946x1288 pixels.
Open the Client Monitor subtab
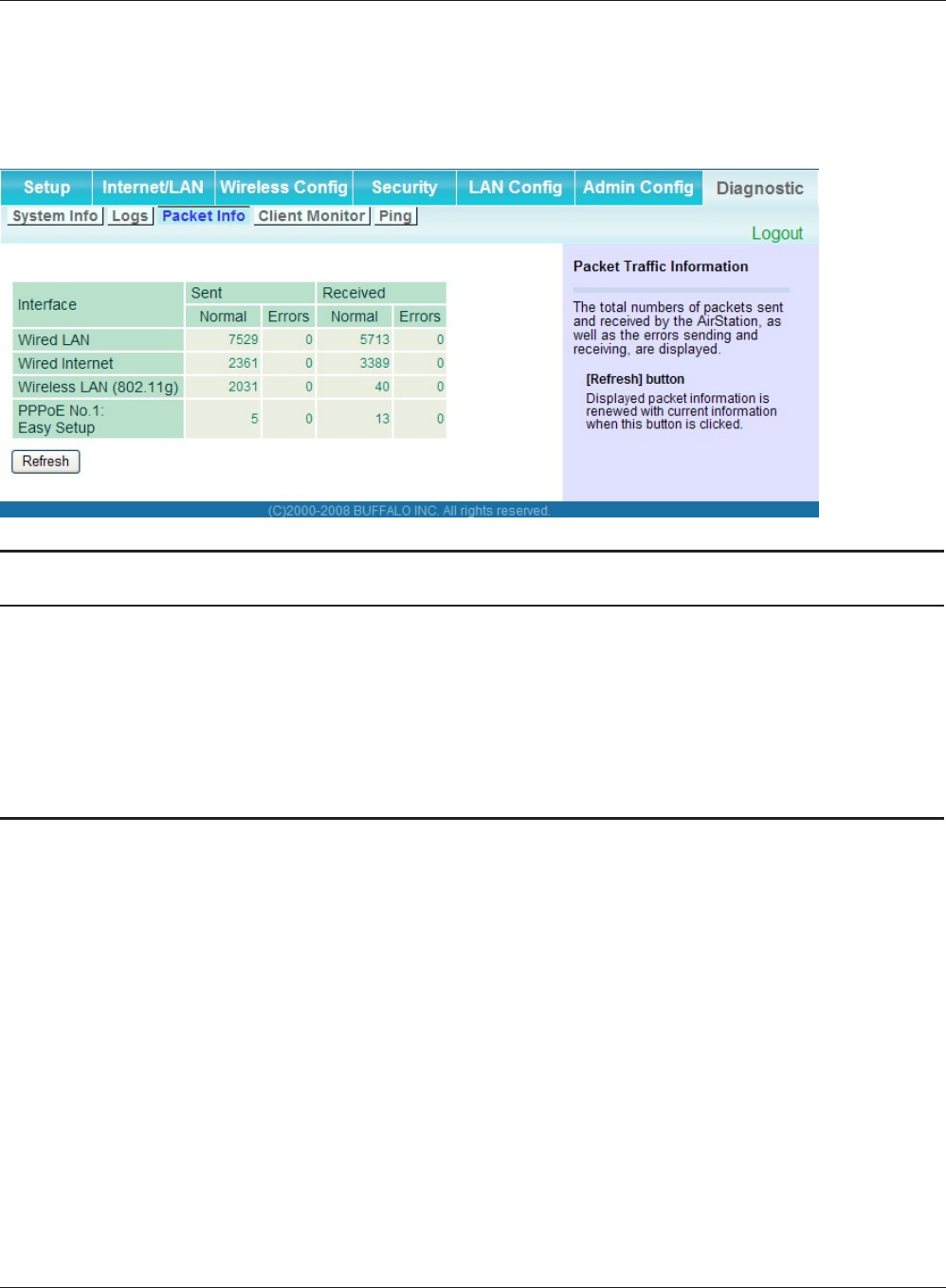coord(312,216)
